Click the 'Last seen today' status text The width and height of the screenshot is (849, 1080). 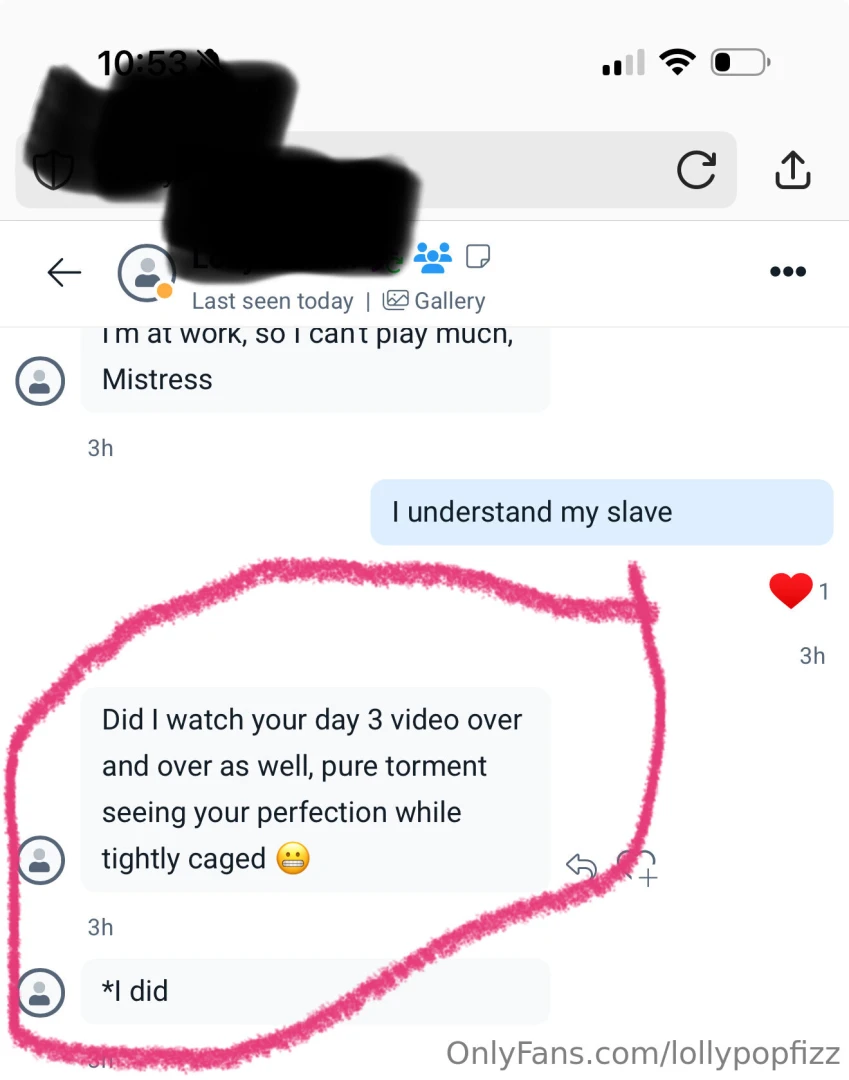273,301
